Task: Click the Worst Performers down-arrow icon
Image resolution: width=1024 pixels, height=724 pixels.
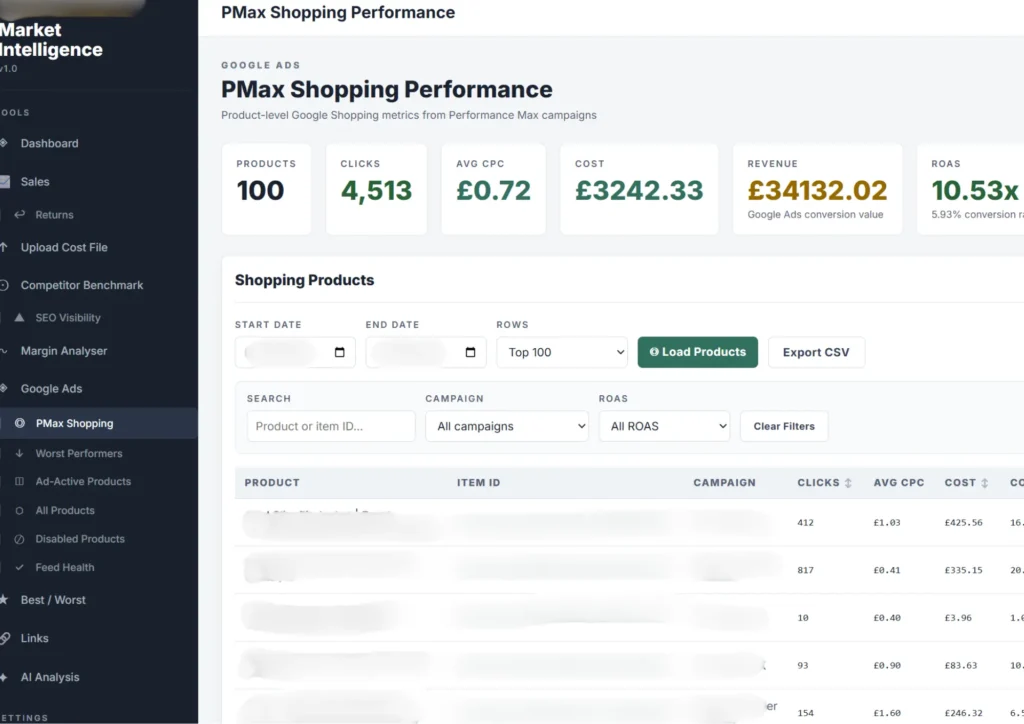Action: click(x=20, y=453)
